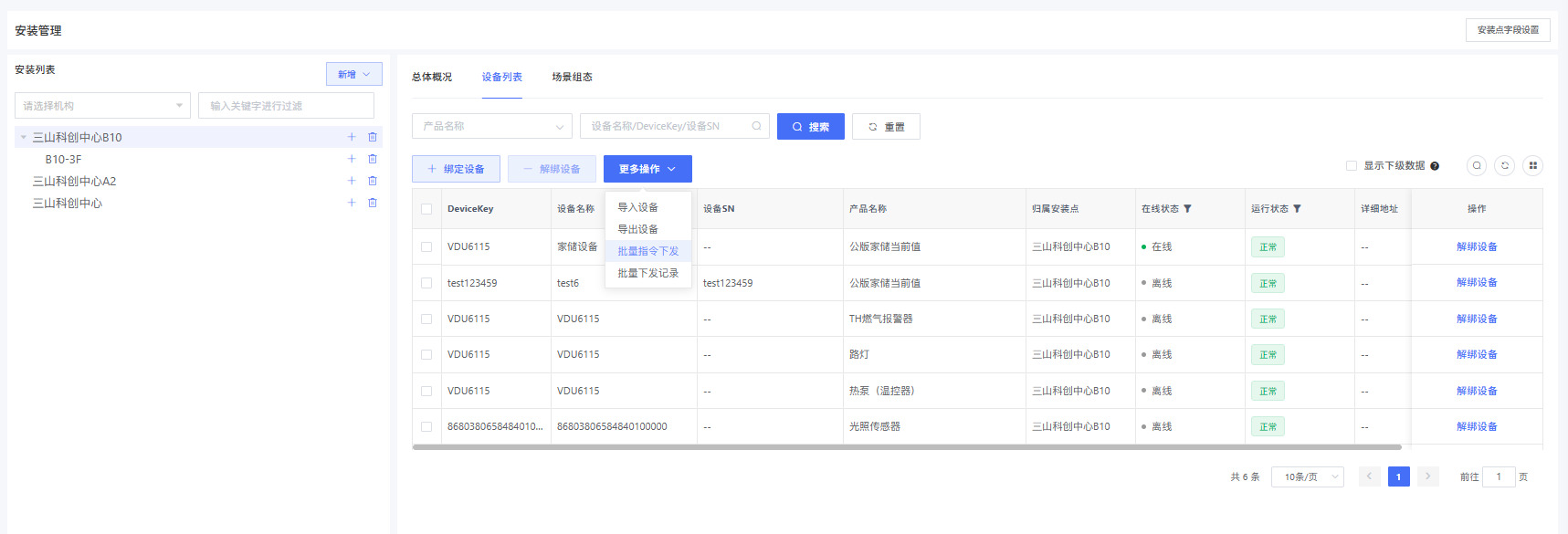Check the row checkbox for test123459
Image resolution: width=1568 pixels, height=534 pixels.
pos(426,283)
